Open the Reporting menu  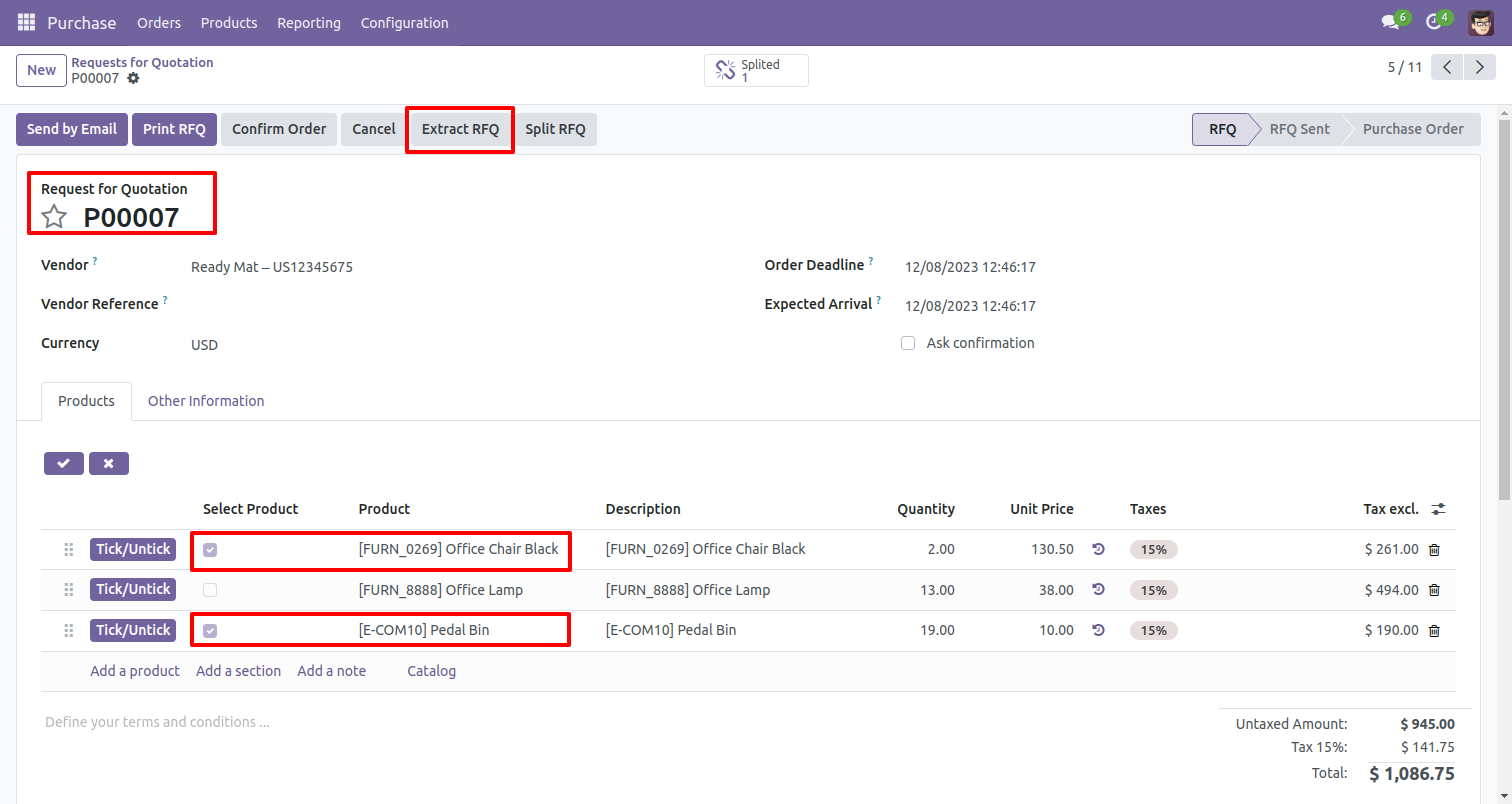(x=309, y=22)
